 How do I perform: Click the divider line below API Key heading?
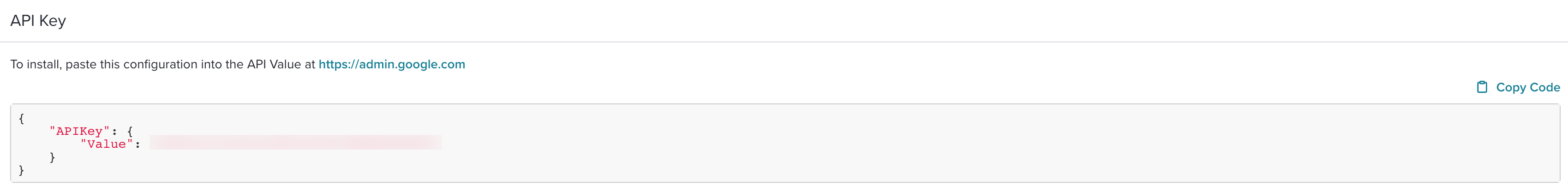tap(784, 42)
